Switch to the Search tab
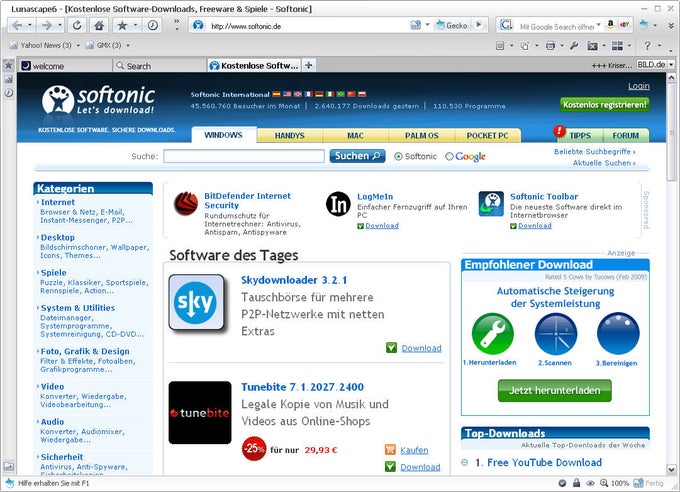The width and height of the screenshot is (680, 492). (x=159, y=66)
